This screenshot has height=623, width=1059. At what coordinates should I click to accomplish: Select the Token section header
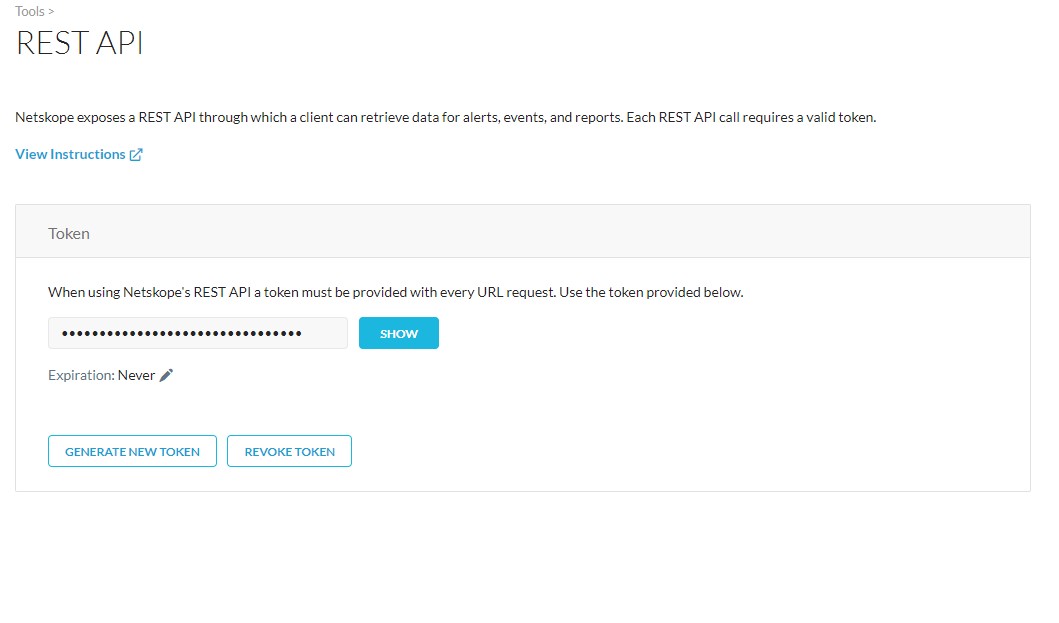[x=68, y=233]
